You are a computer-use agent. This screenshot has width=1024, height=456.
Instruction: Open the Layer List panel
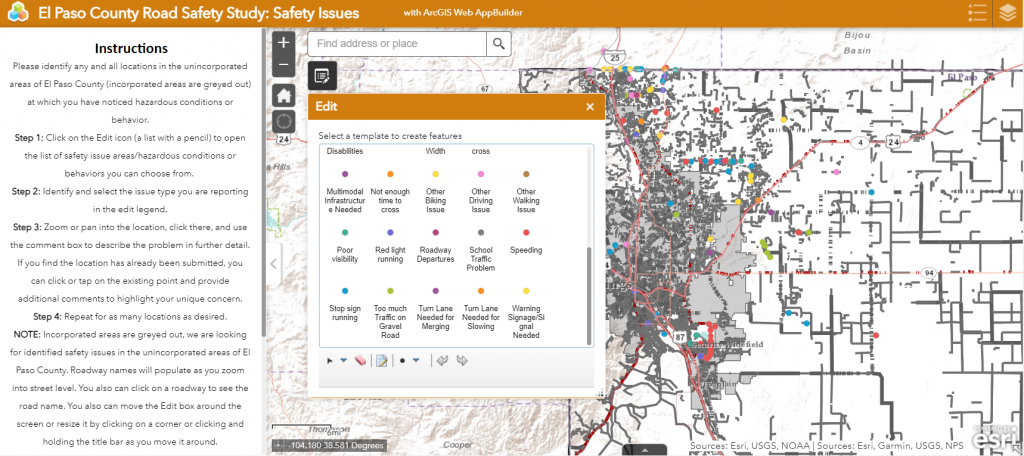coord(1008,13)
